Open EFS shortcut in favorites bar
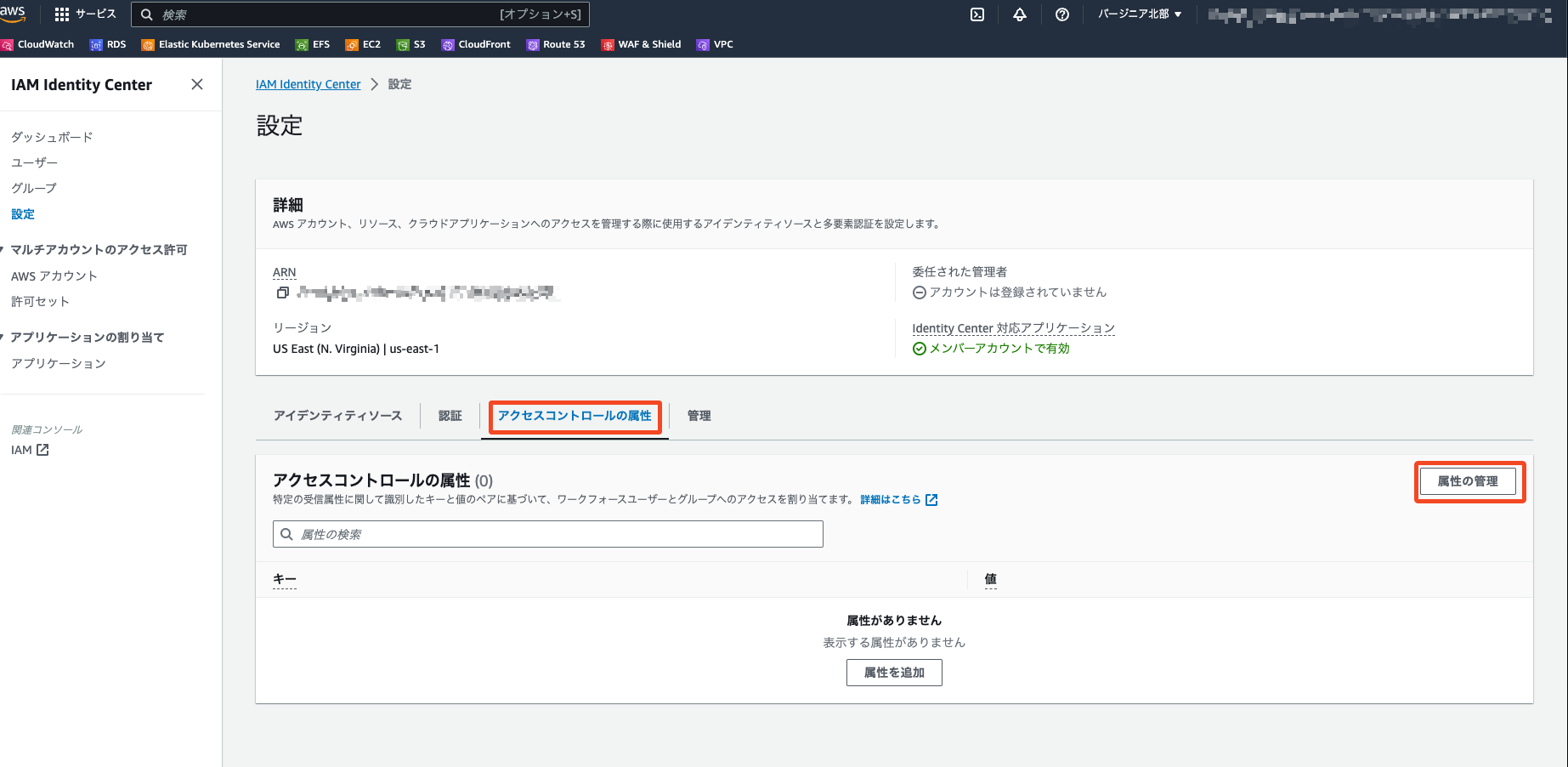 click(313, 44)
